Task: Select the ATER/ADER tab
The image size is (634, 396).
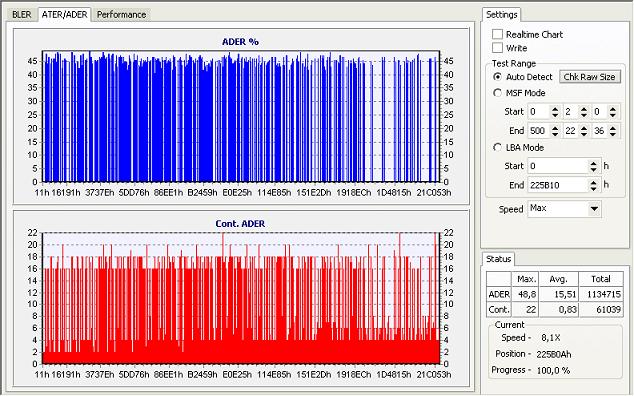Action: point(64,14)
